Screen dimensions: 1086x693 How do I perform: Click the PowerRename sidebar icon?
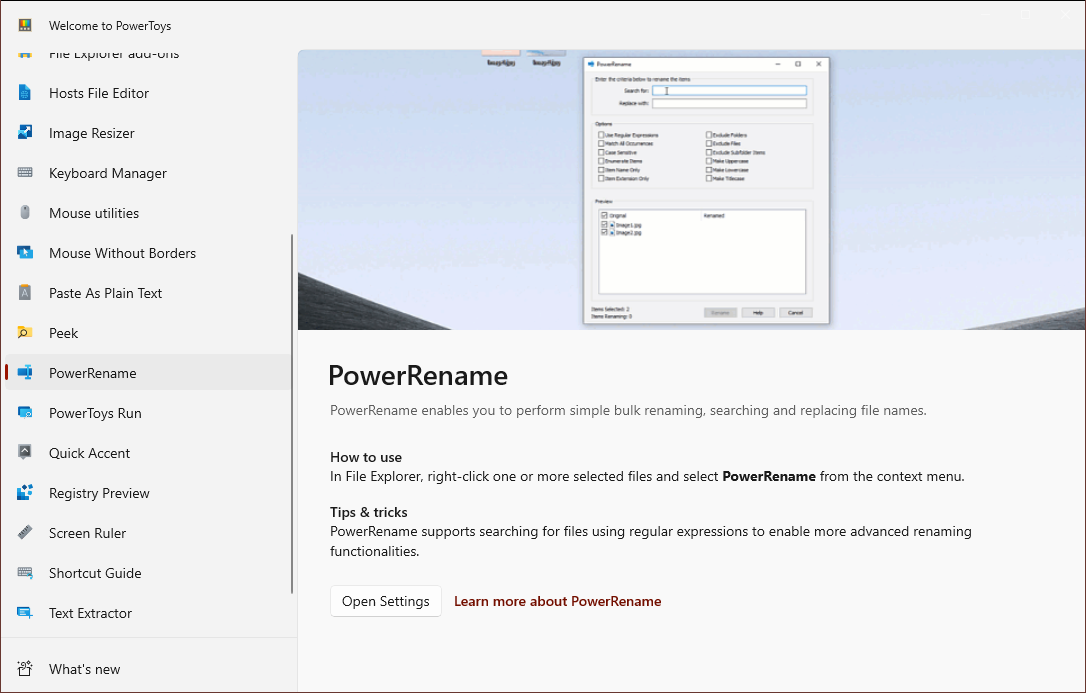click(27, 372)
